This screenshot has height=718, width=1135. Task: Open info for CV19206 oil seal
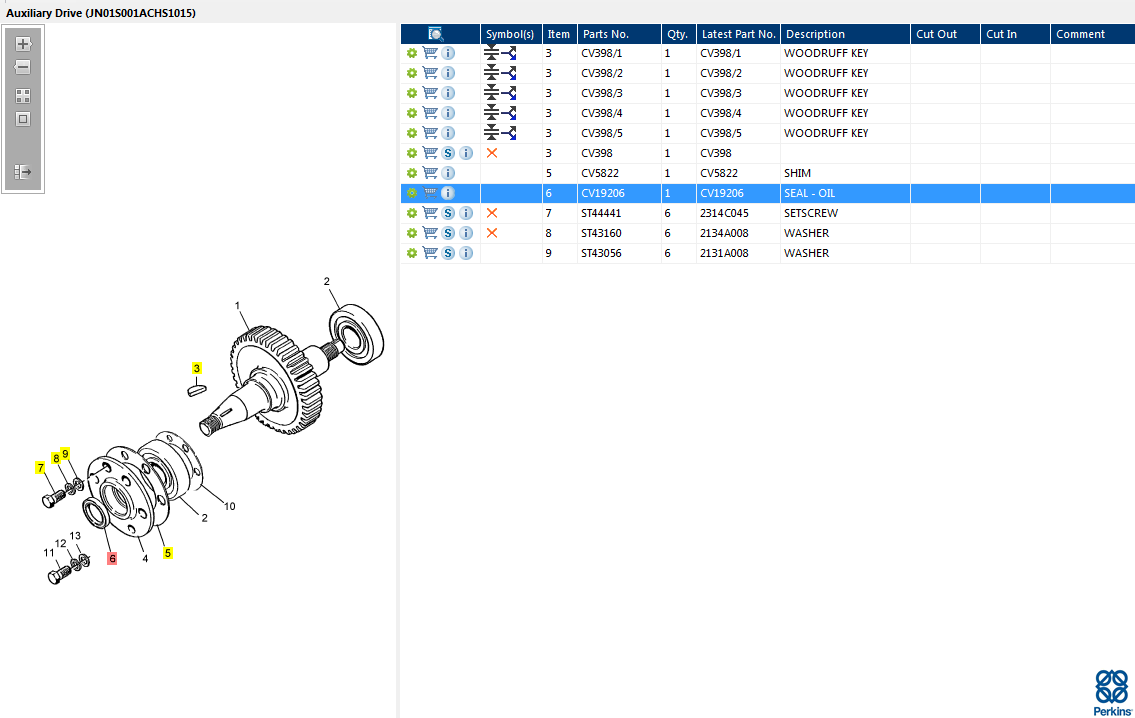[448, 193]
